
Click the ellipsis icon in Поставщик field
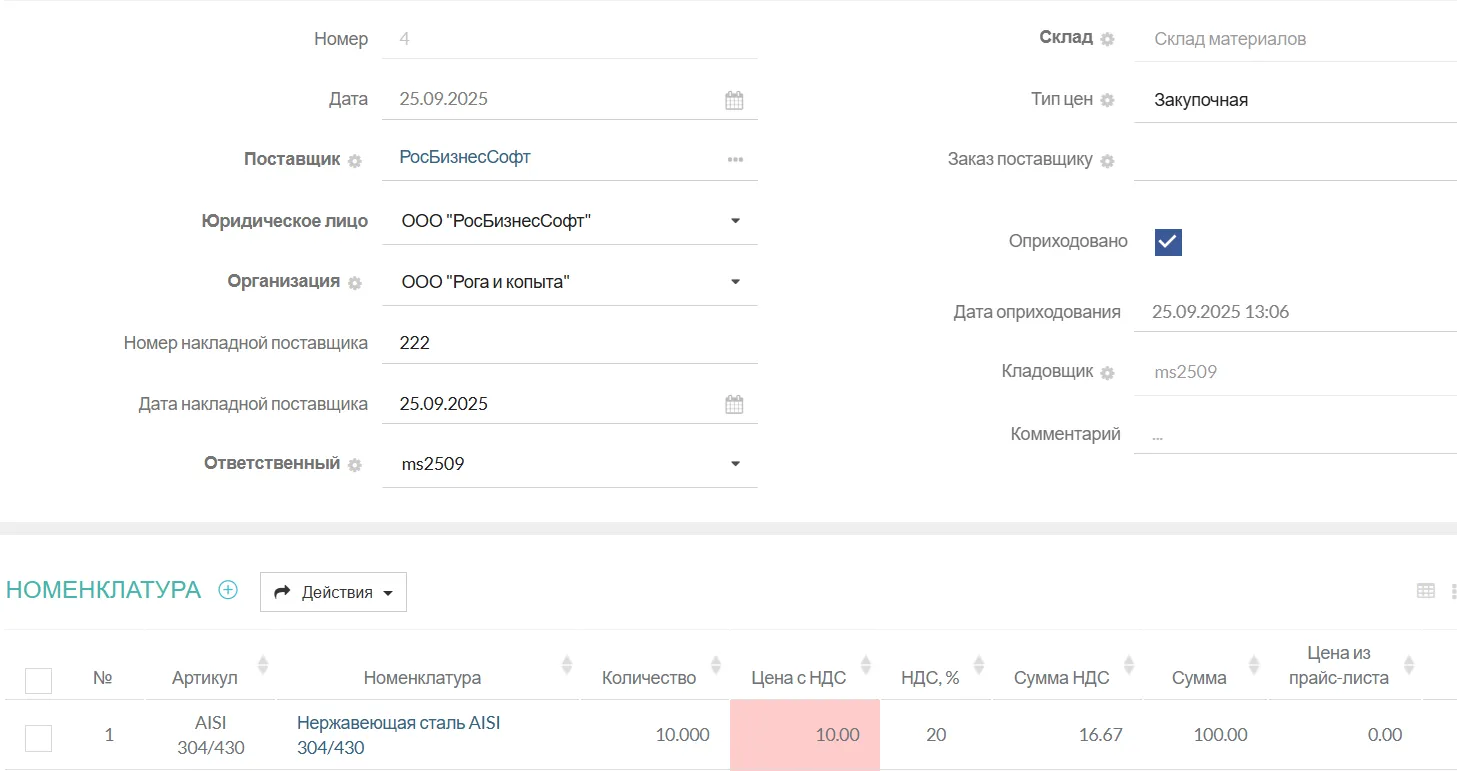pos(735,160)
